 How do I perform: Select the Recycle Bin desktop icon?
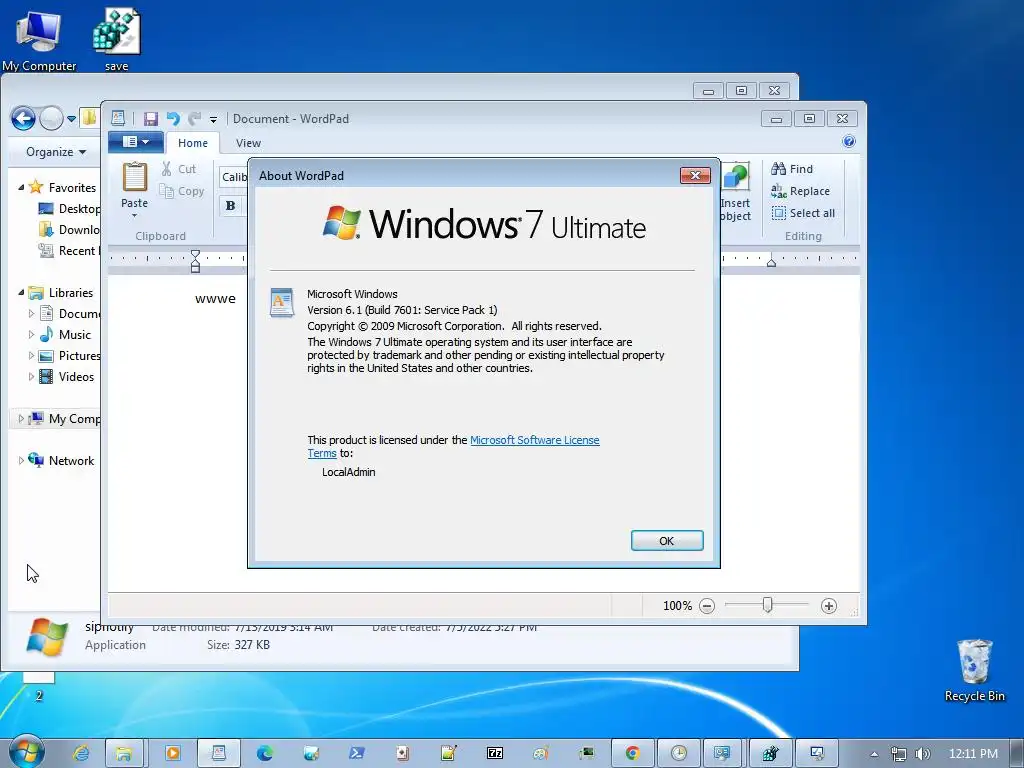974,671
